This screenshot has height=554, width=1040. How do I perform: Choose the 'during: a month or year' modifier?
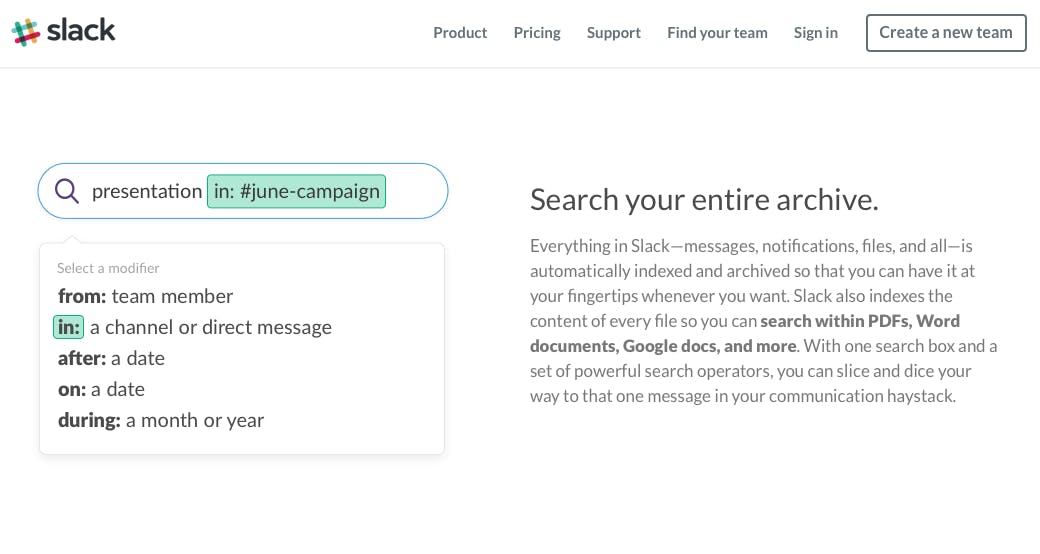point(161,420)
